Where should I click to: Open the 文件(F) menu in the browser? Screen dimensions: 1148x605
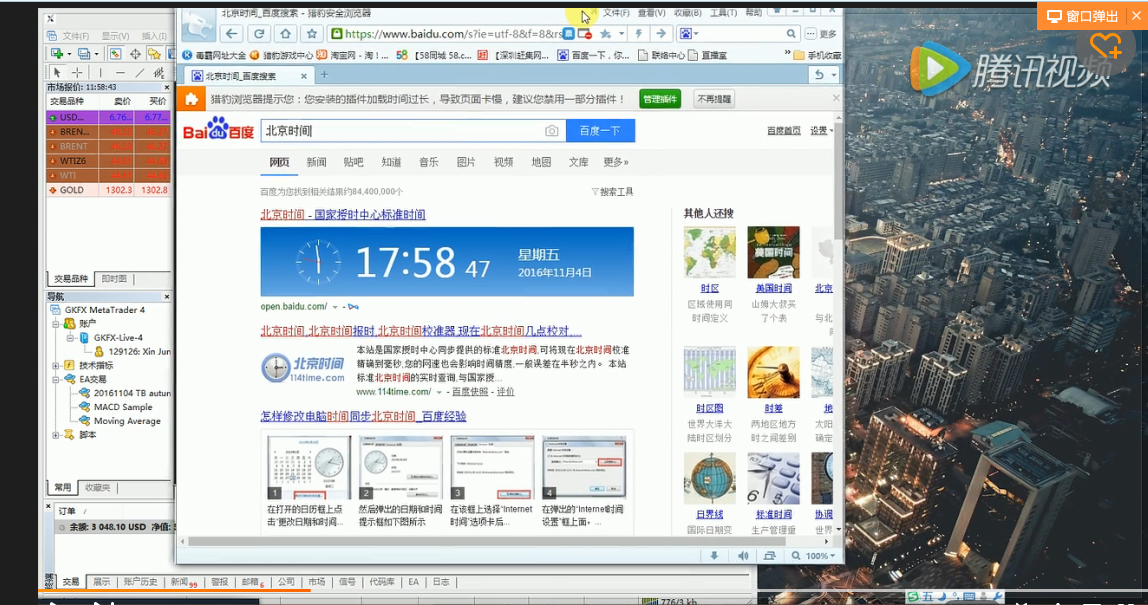[616, 13]
